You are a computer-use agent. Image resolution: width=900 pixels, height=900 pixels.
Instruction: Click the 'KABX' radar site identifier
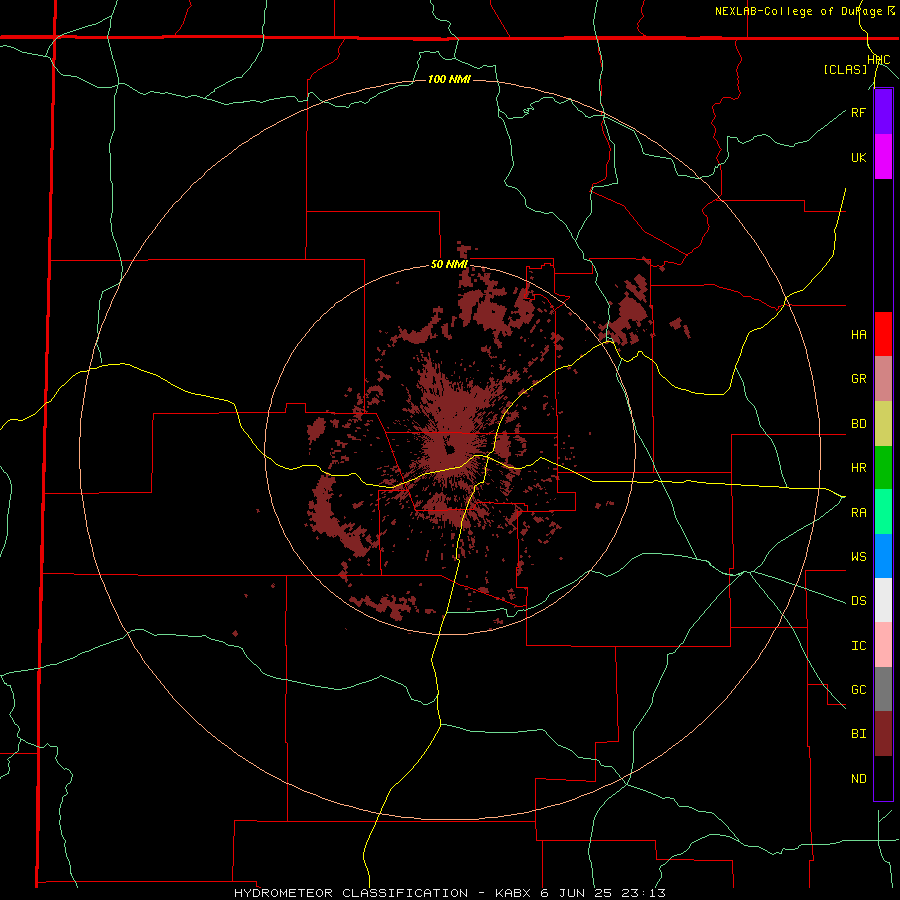point(514,893)
